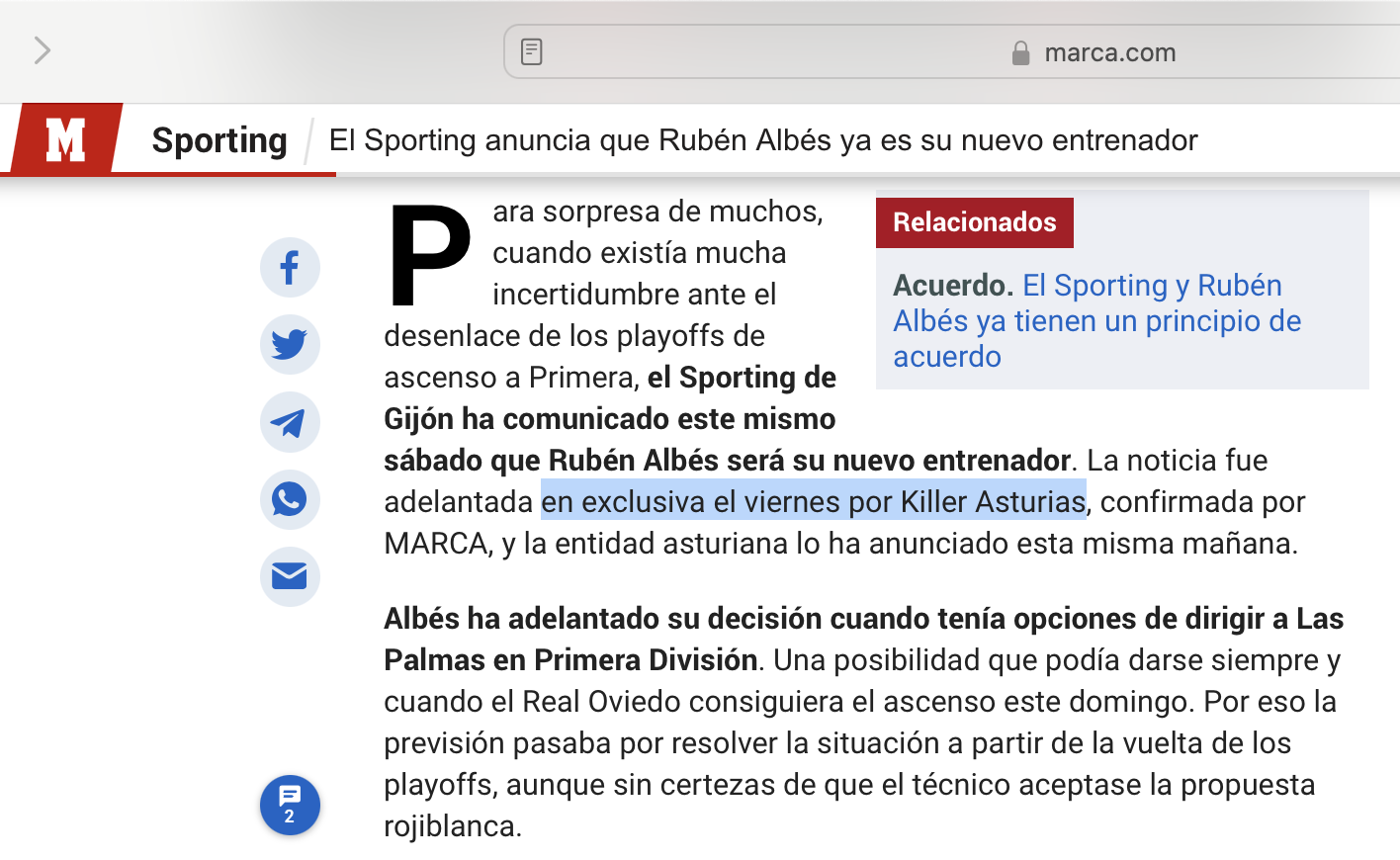Click the Relacionados header

tap(974, 222)
